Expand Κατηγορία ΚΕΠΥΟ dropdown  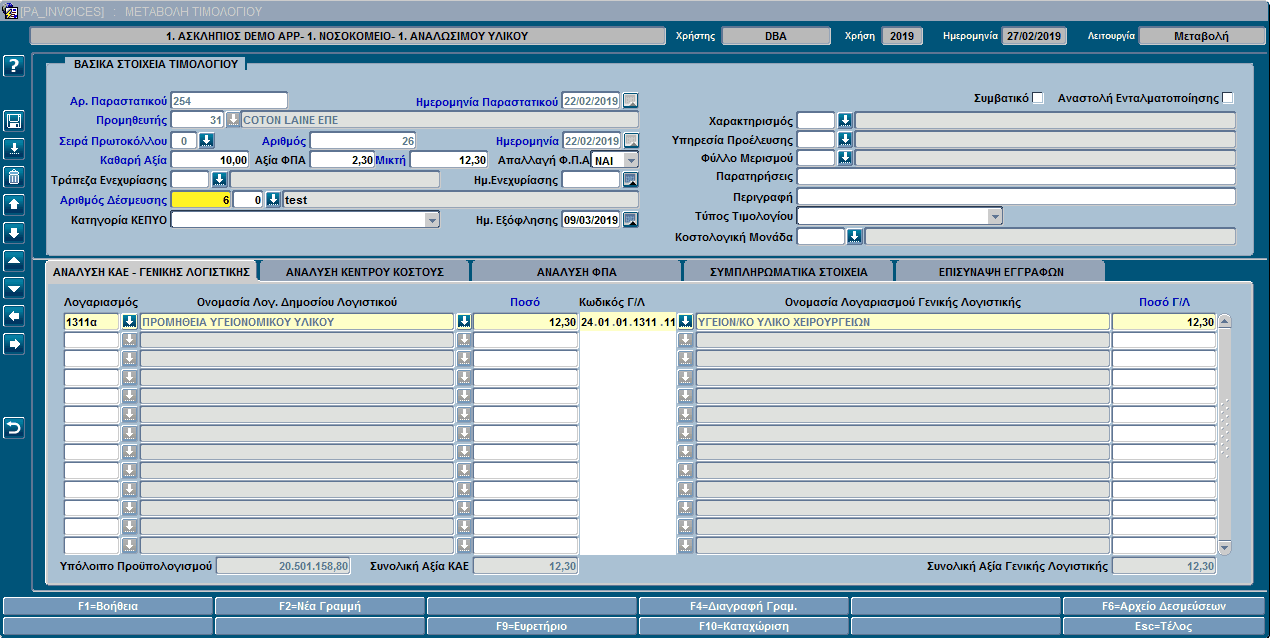tap(432, 220)
